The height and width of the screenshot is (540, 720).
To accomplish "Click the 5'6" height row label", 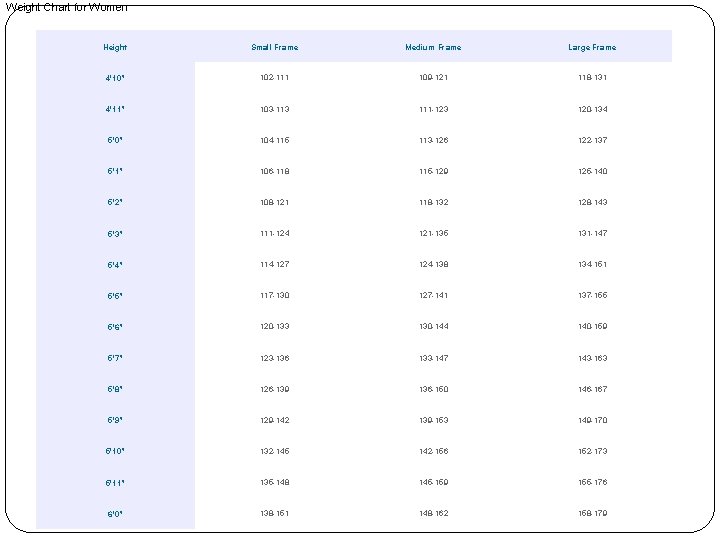I will click(x=115, y=327).
